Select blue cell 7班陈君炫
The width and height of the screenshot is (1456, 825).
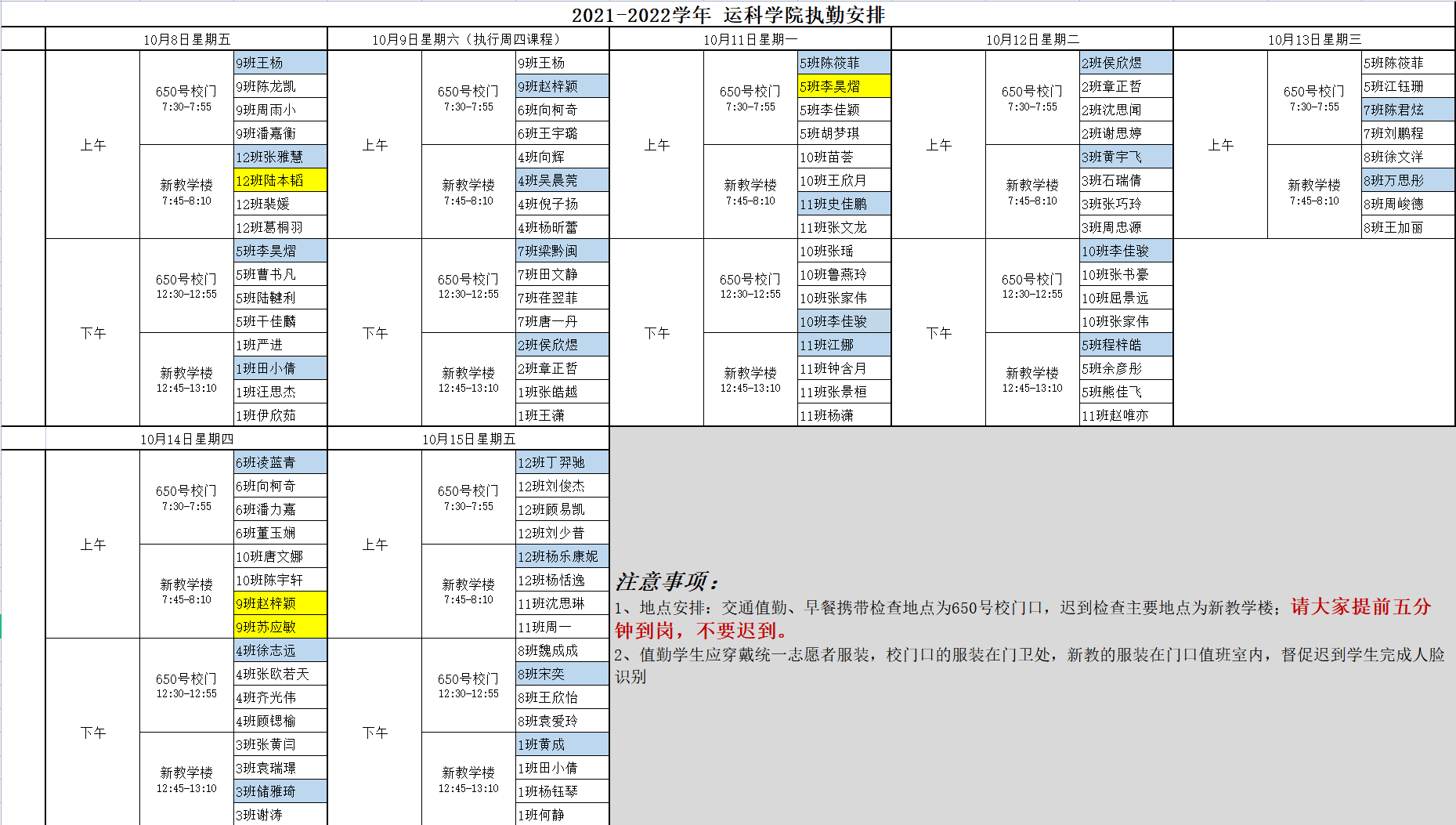click(x=1407, y=110)
